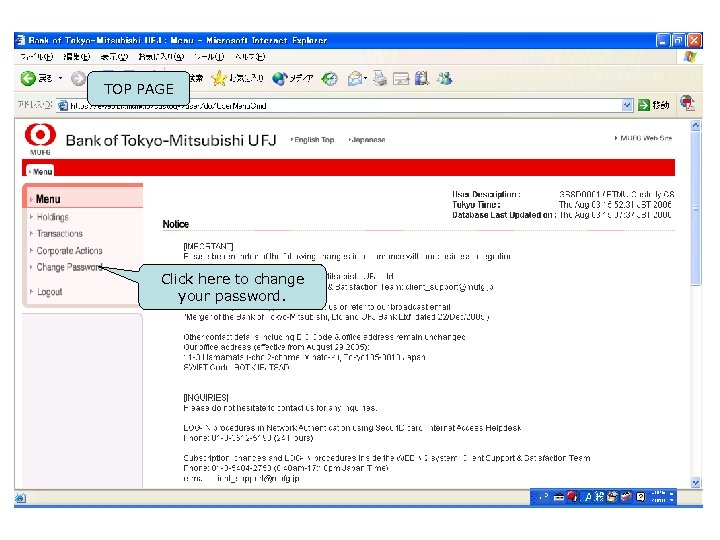Select the Menu tab on red bar
Viewport: 720px width, 540px height.
click(x=40, y=171)
